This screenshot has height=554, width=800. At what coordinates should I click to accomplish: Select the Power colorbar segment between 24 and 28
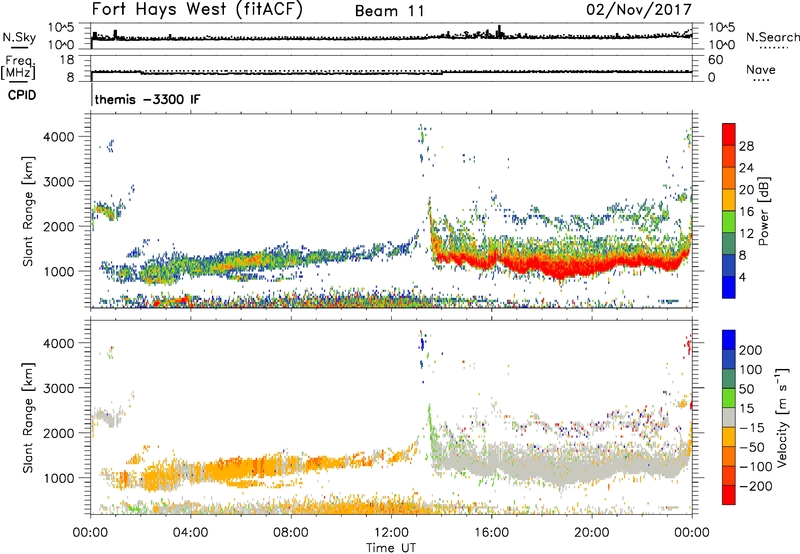[x=729, y=156]
